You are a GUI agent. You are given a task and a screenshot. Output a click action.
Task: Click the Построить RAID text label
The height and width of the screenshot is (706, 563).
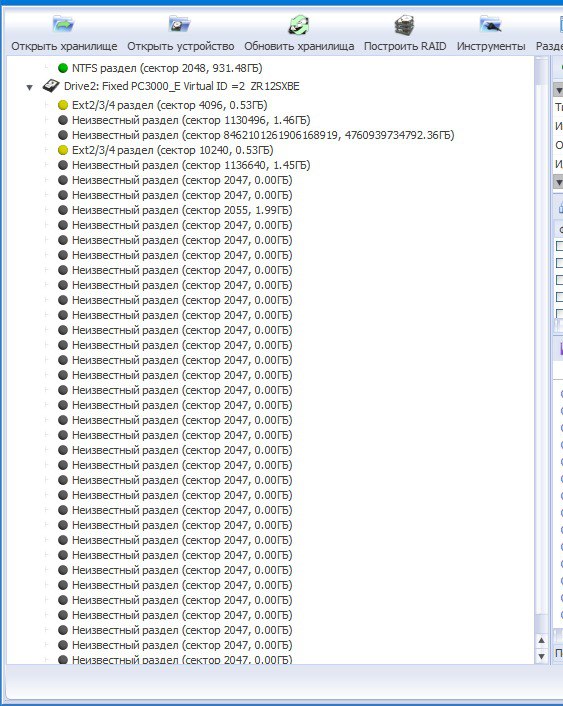tap(405, 46)
